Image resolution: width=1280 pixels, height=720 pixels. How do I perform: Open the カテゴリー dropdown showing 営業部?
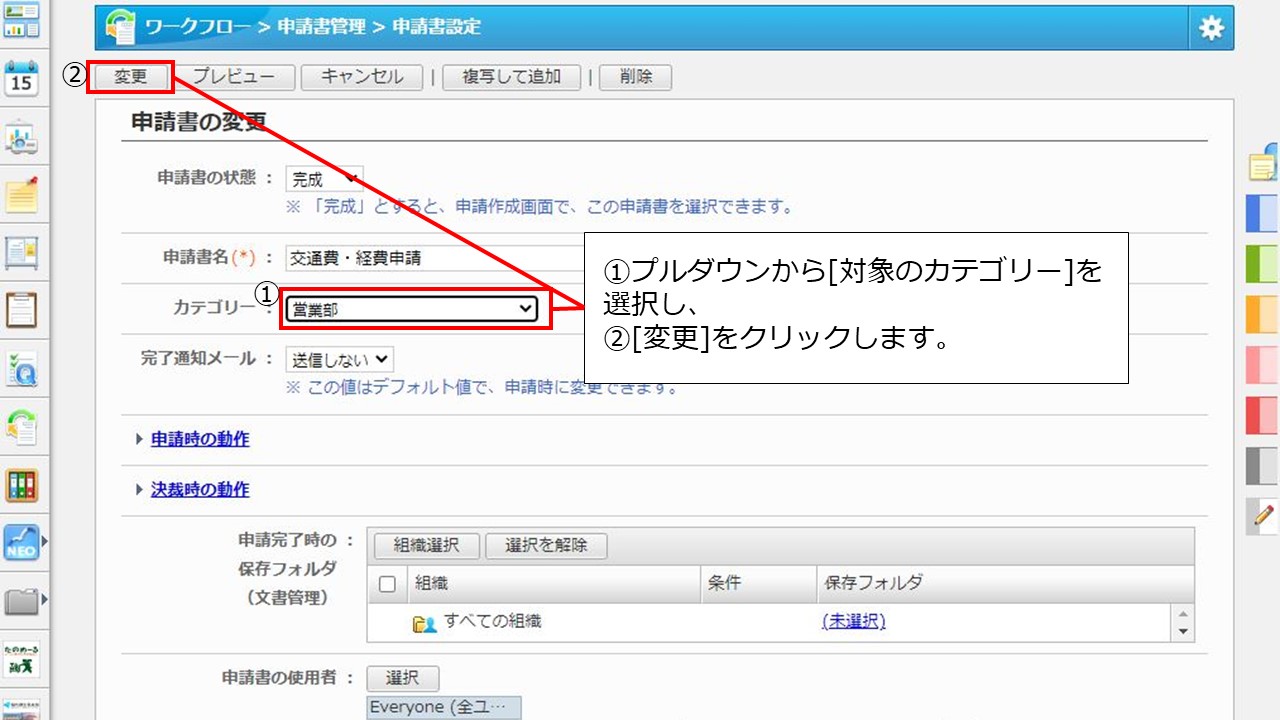point(411,309)
